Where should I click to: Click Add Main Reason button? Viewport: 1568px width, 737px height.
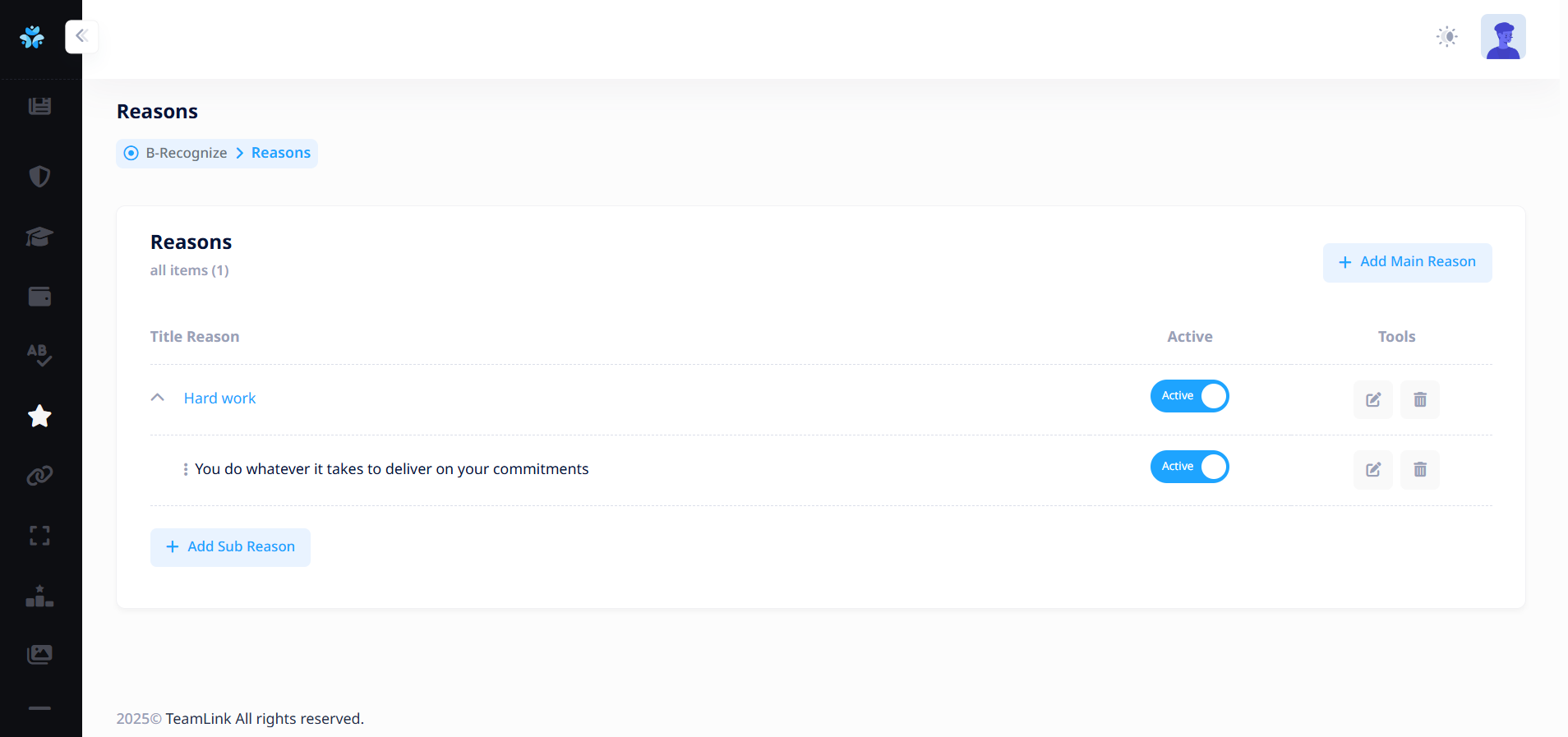tap(1407, 262)
